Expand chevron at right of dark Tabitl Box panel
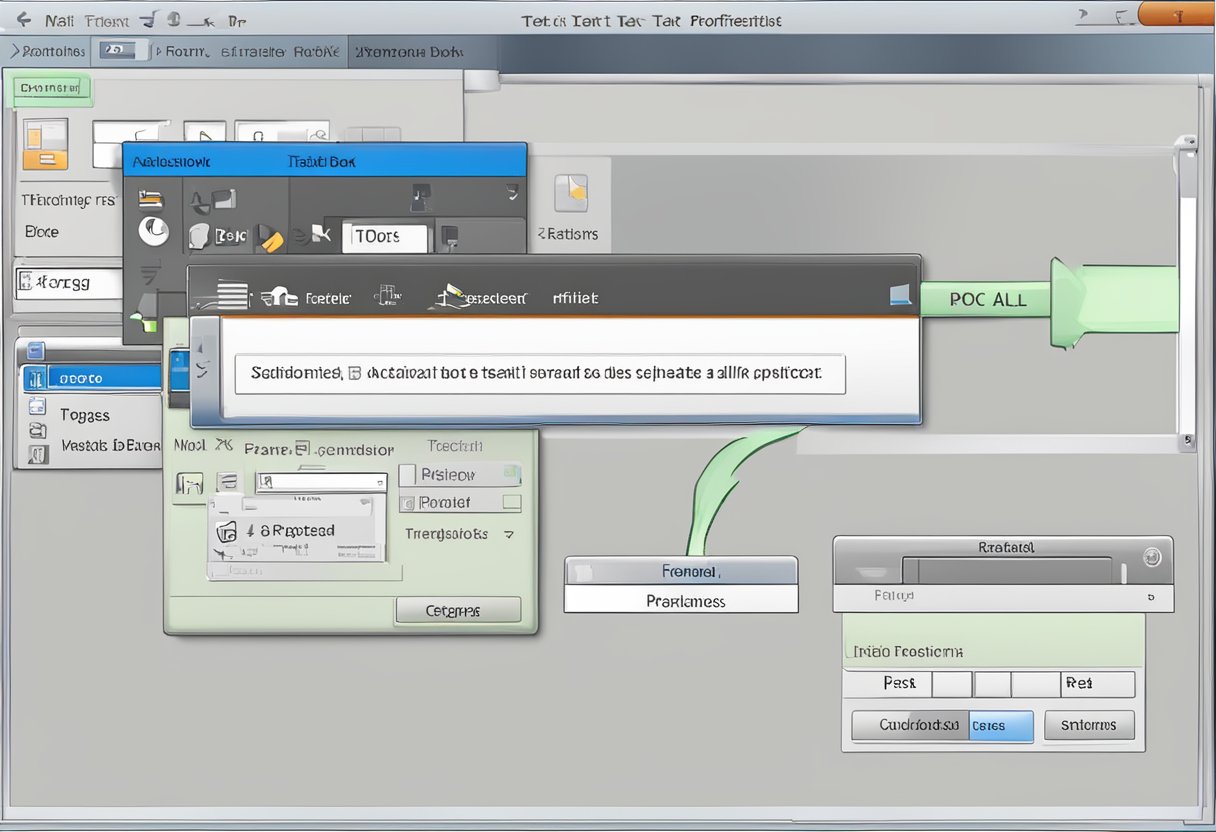1216x832 pixels. (x=512, y=190)
